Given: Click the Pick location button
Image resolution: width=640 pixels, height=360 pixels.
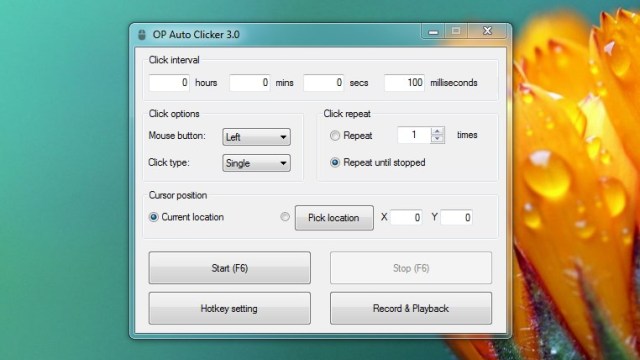Looking at the screenshot, I should [334, 218].
